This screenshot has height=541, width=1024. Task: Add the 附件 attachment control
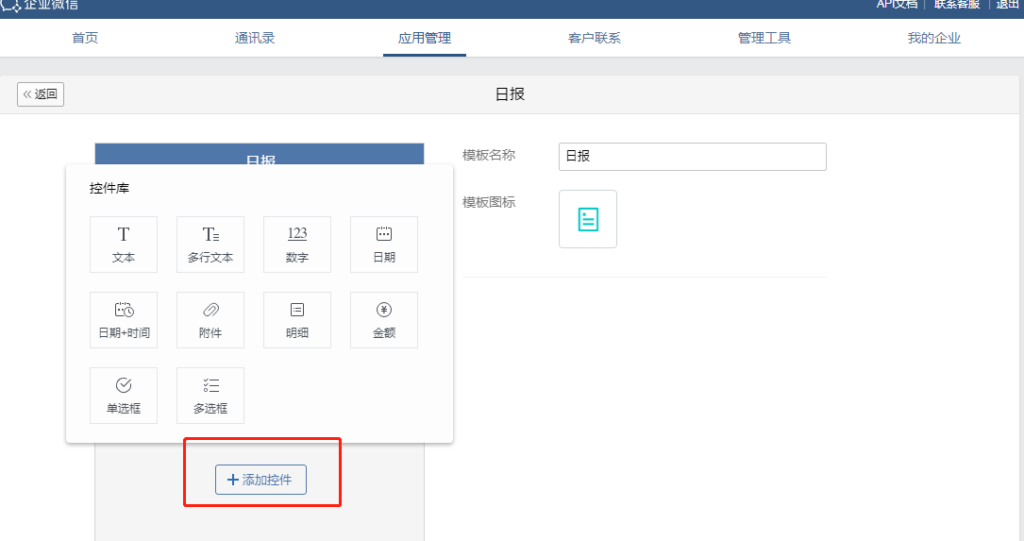pos(210,320)
